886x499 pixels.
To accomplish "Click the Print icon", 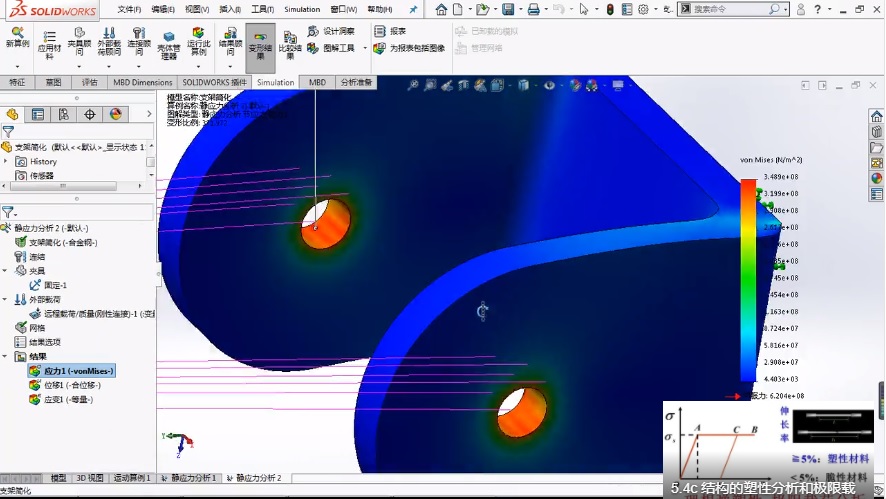I will click(533, 9).
